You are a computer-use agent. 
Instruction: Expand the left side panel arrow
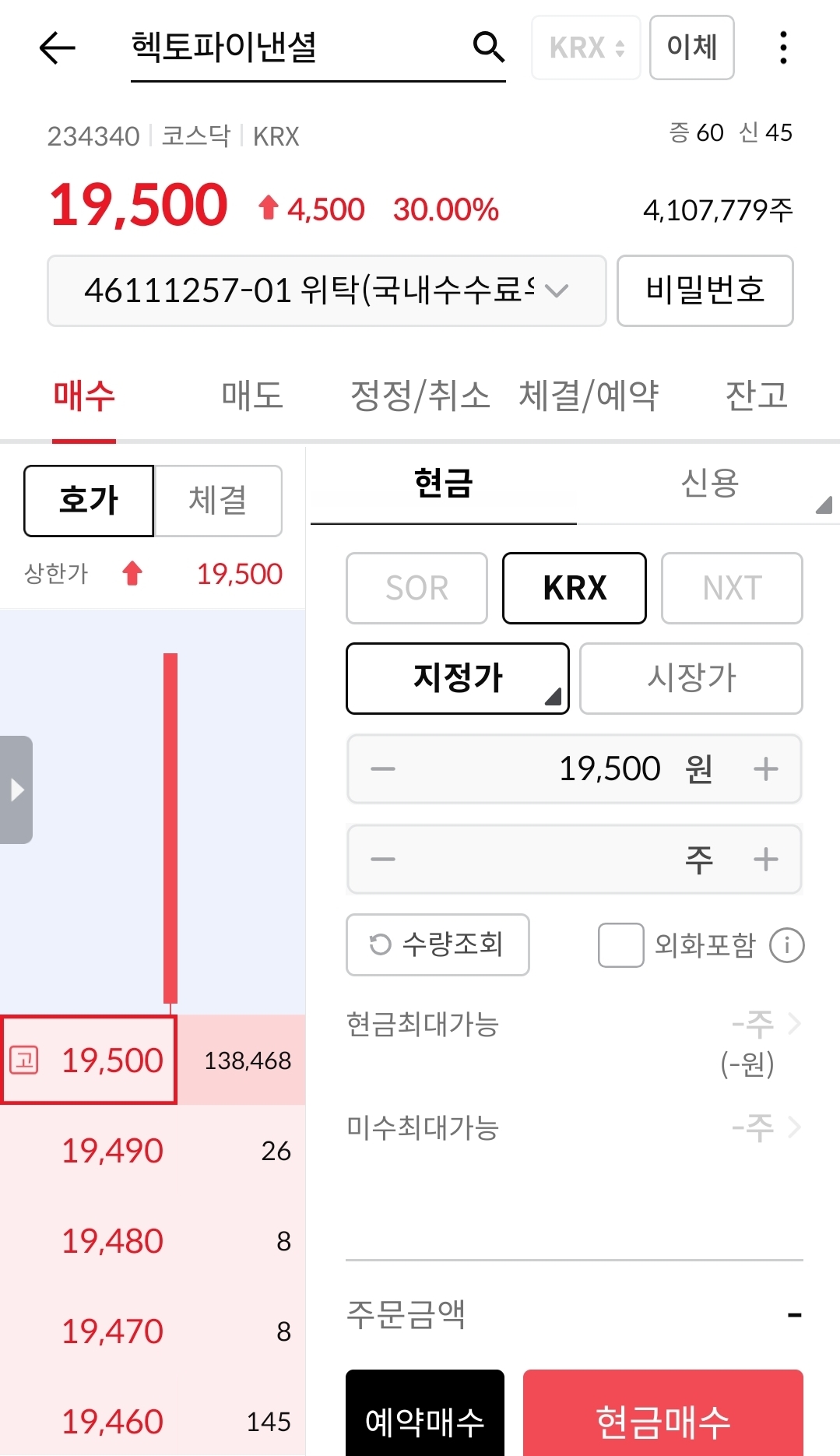pos(16,790)
